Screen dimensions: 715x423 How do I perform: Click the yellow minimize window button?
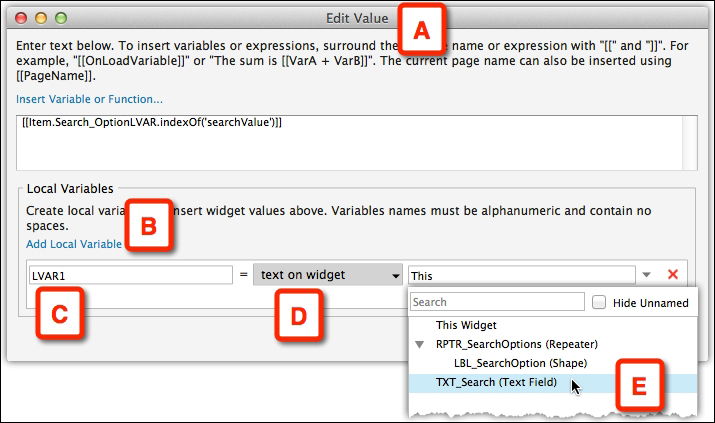43,18
